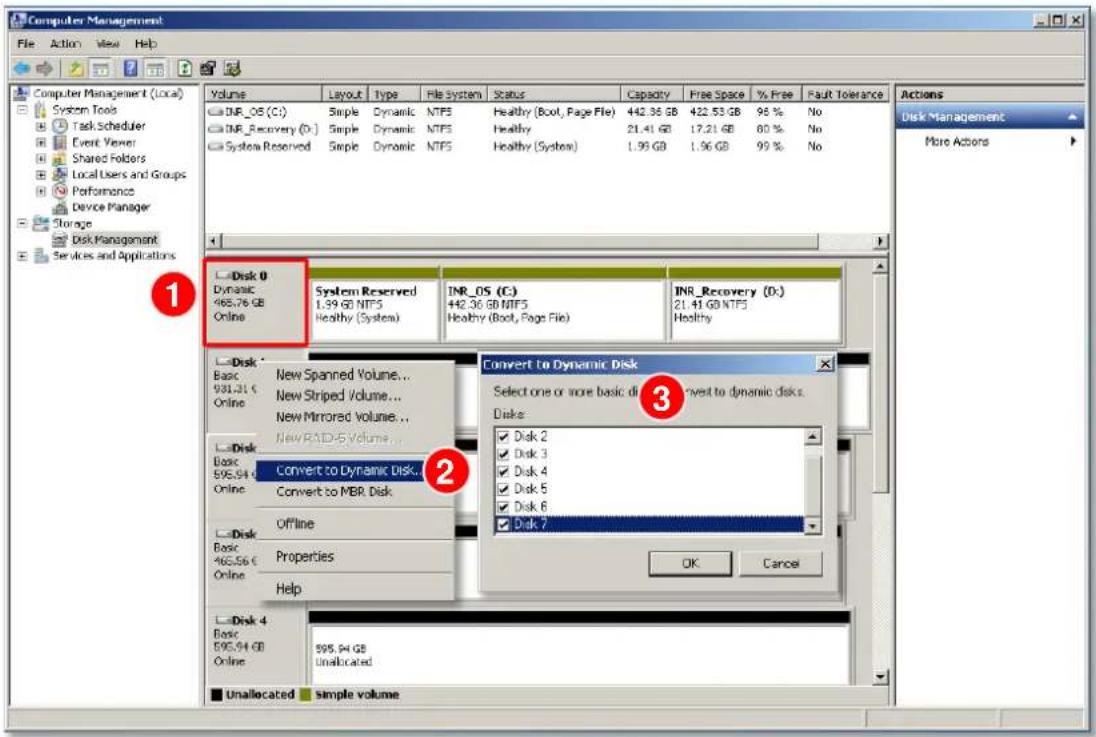Click the blue Back arrow toolbar icon
Screen dimensions: 1096x737
coord(22,69)
